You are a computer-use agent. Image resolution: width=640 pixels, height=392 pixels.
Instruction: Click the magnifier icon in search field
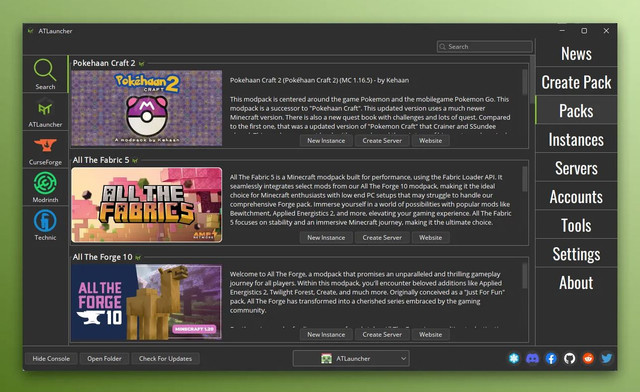click(442, 47)
